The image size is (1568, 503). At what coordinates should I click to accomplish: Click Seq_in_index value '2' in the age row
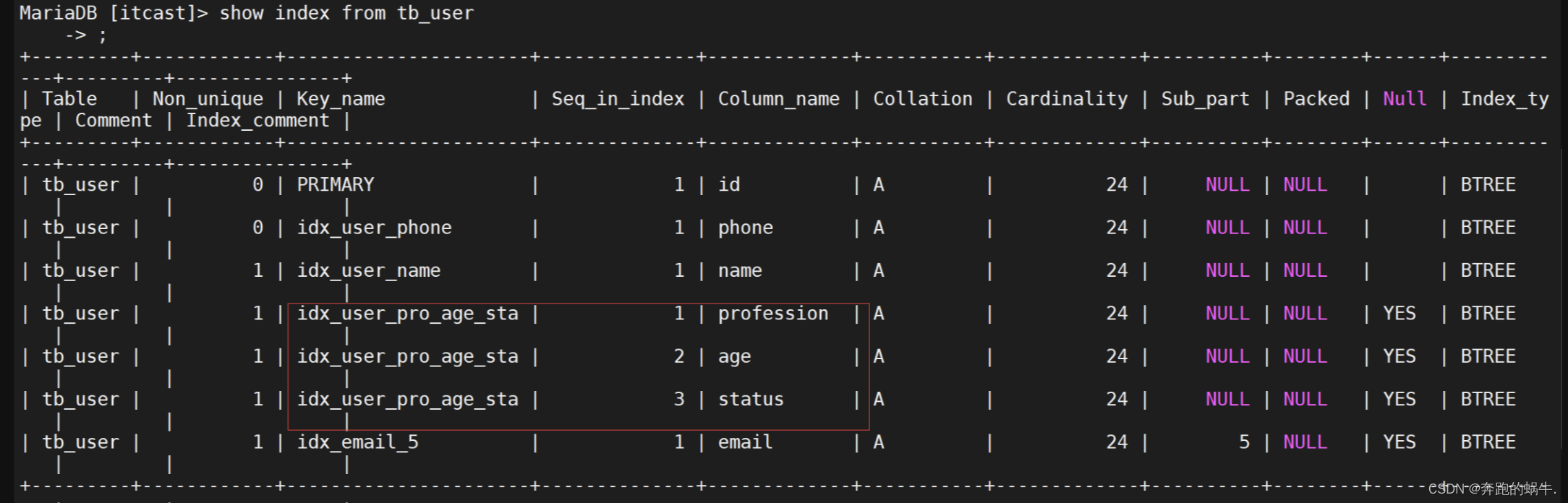678,357
